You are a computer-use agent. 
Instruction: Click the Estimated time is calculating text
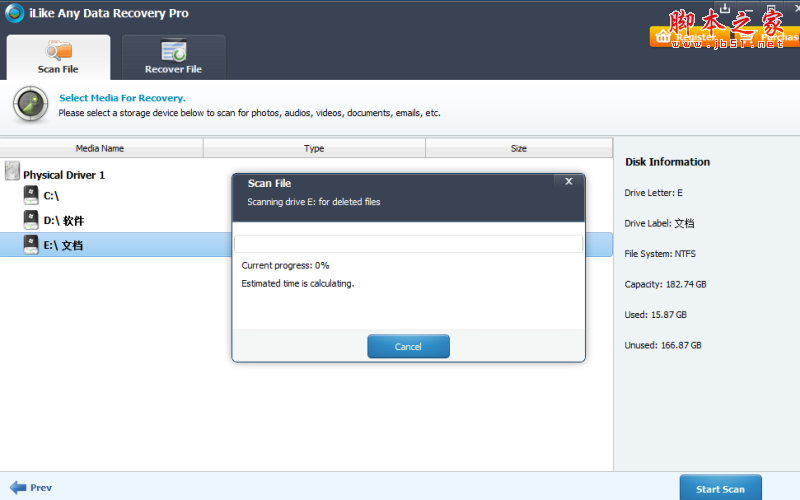(x=297, y=283)
